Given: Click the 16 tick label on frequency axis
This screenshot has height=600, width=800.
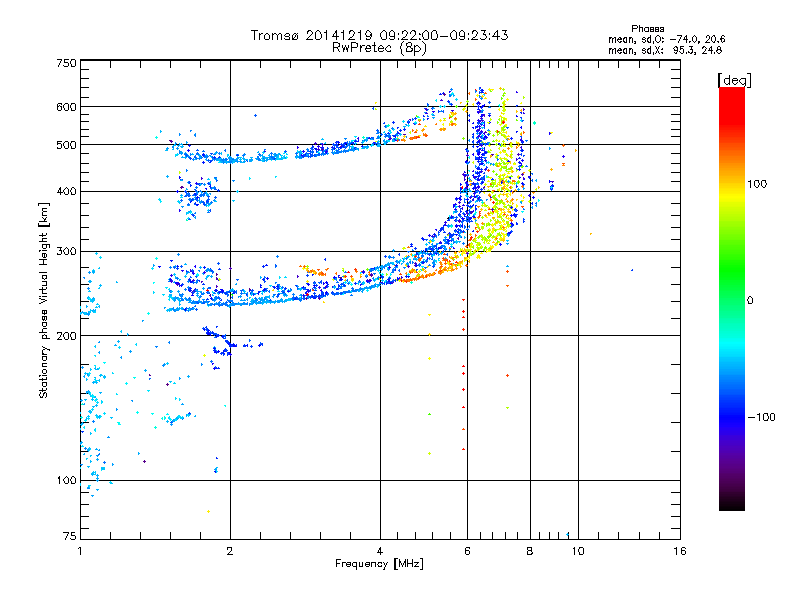Looking at the screenshot, I should pyautogui.click(x=680, y=551).
